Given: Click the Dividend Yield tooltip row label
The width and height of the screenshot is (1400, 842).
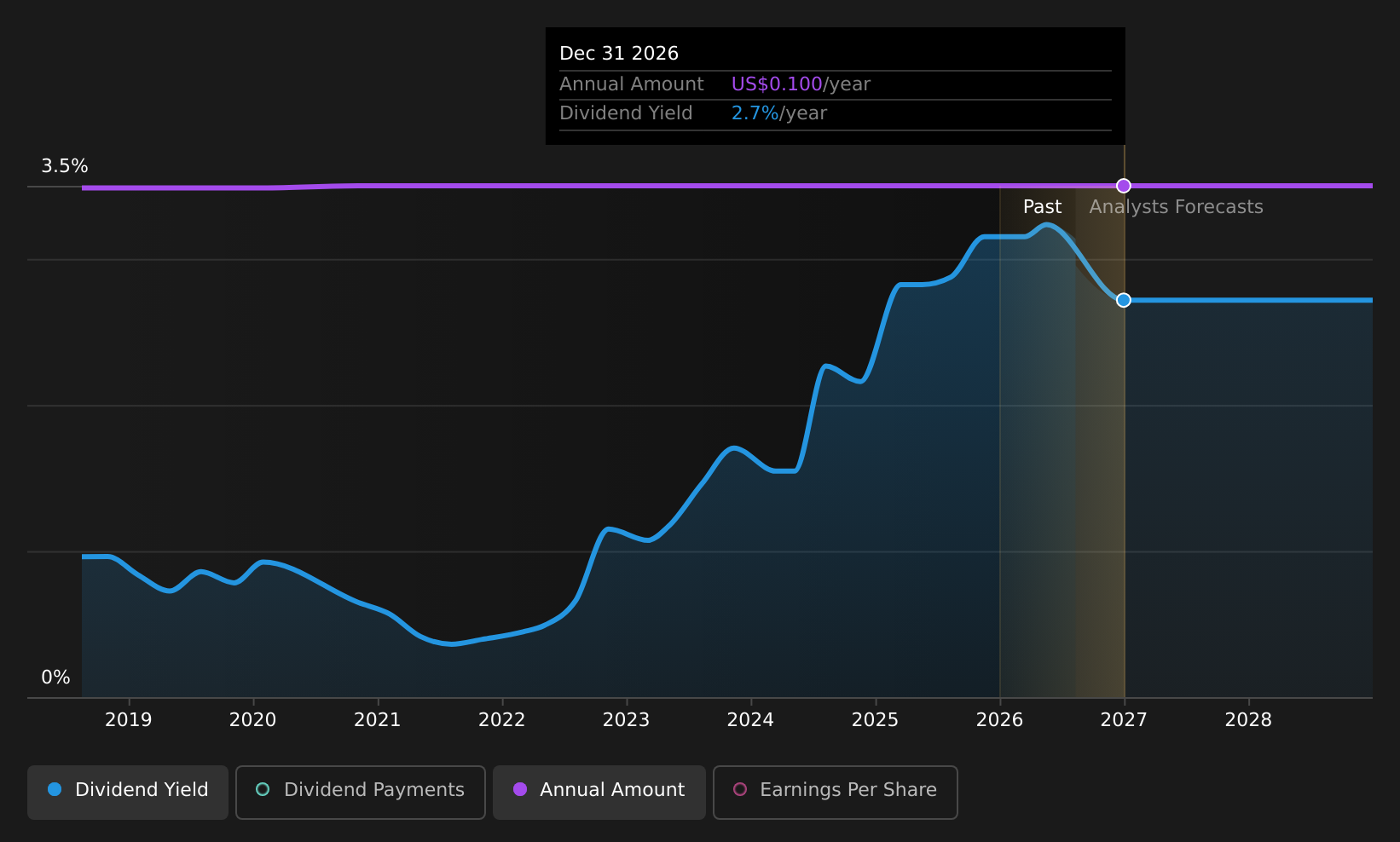Looking at the screenshot, I should click(626, 113).
